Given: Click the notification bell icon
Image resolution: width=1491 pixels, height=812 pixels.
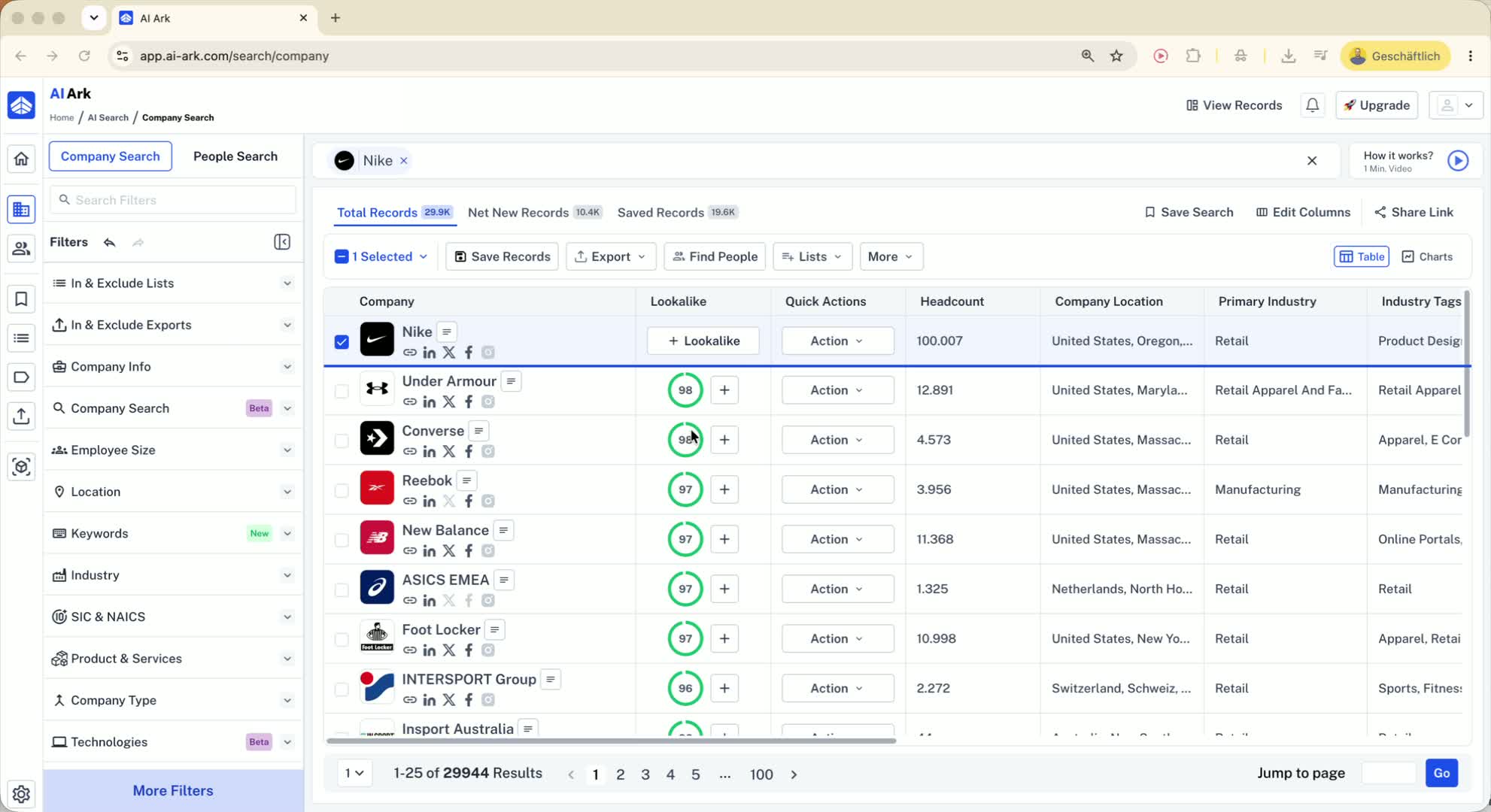Looking at the screenshot, I should [1312, 105].
